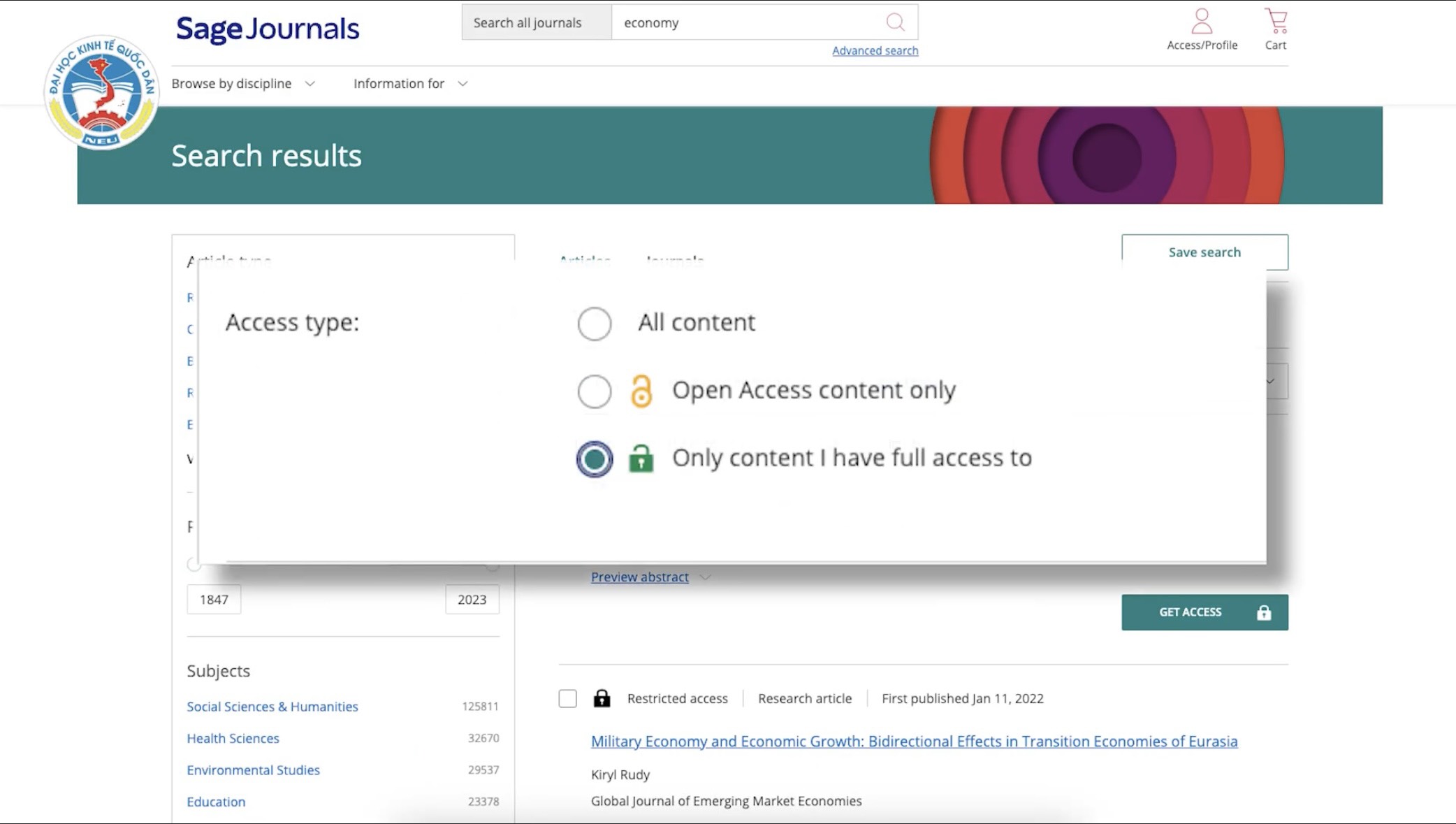
Task: Filter by Health Sciences subject
Action: [233, 738]
